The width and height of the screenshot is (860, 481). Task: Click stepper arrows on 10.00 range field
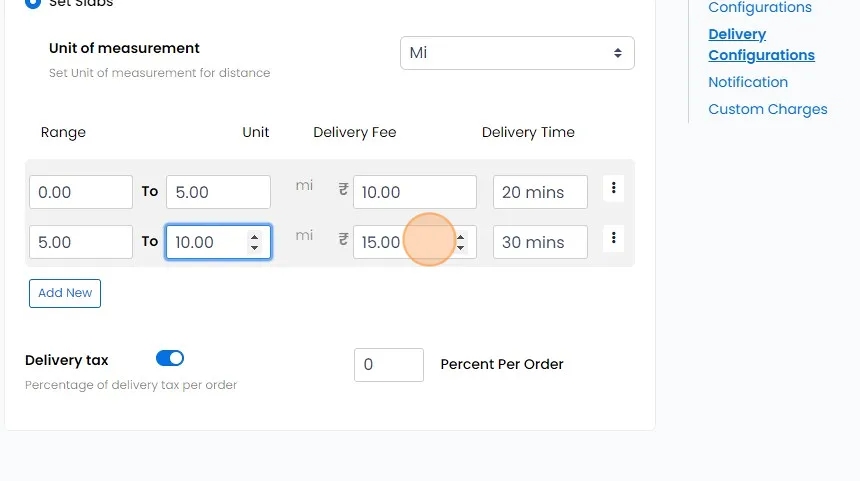(x=254, y=242)
